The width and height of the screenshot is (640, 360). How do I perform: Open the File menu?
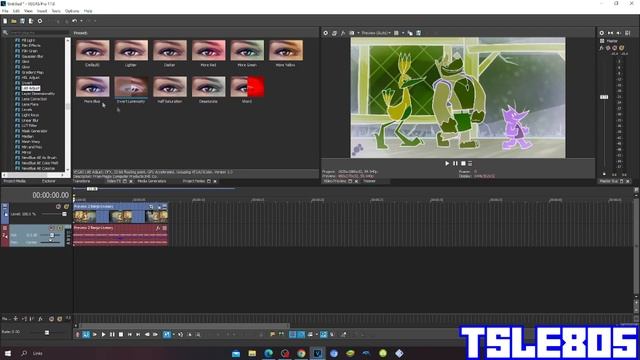tap(5, 11)
